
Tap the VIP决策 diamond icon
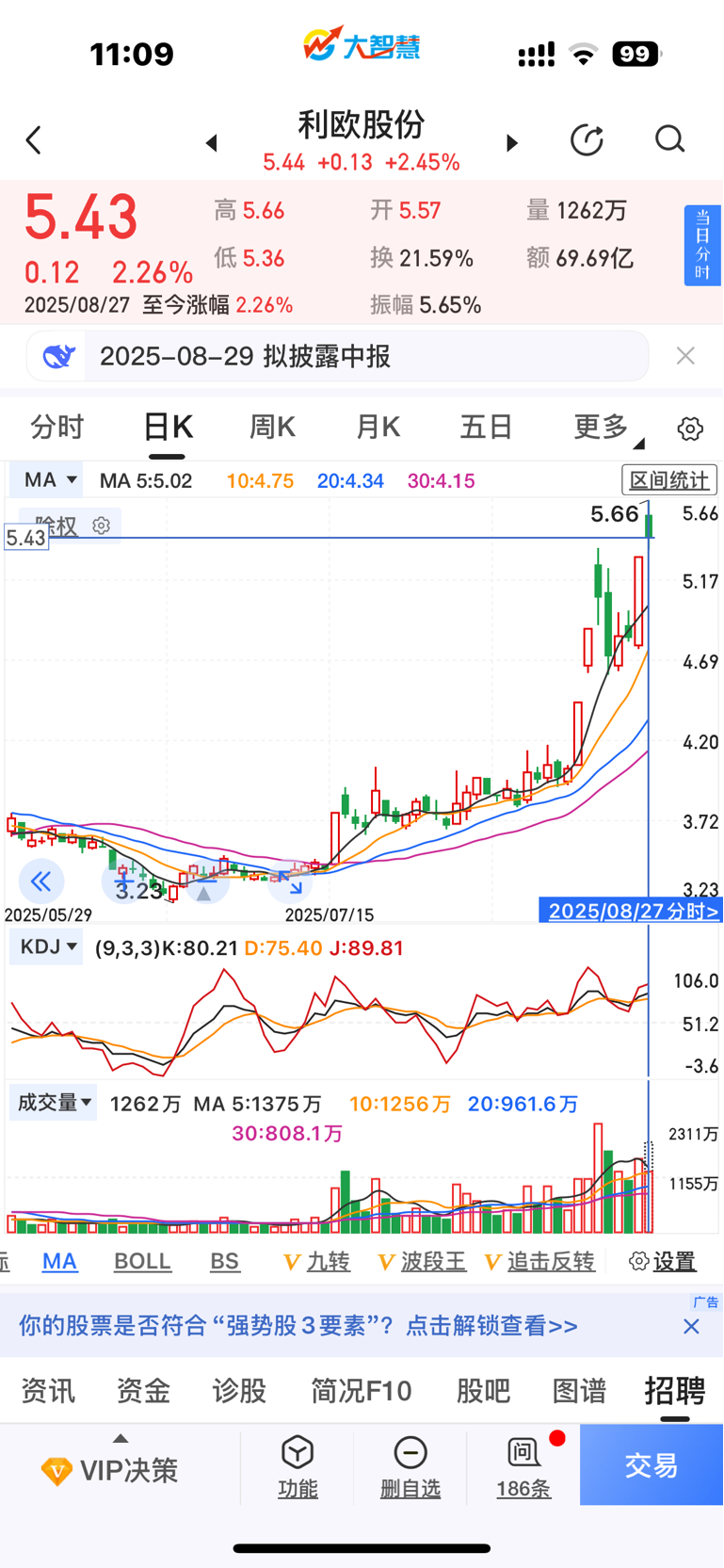click(x=56, y=1471)
